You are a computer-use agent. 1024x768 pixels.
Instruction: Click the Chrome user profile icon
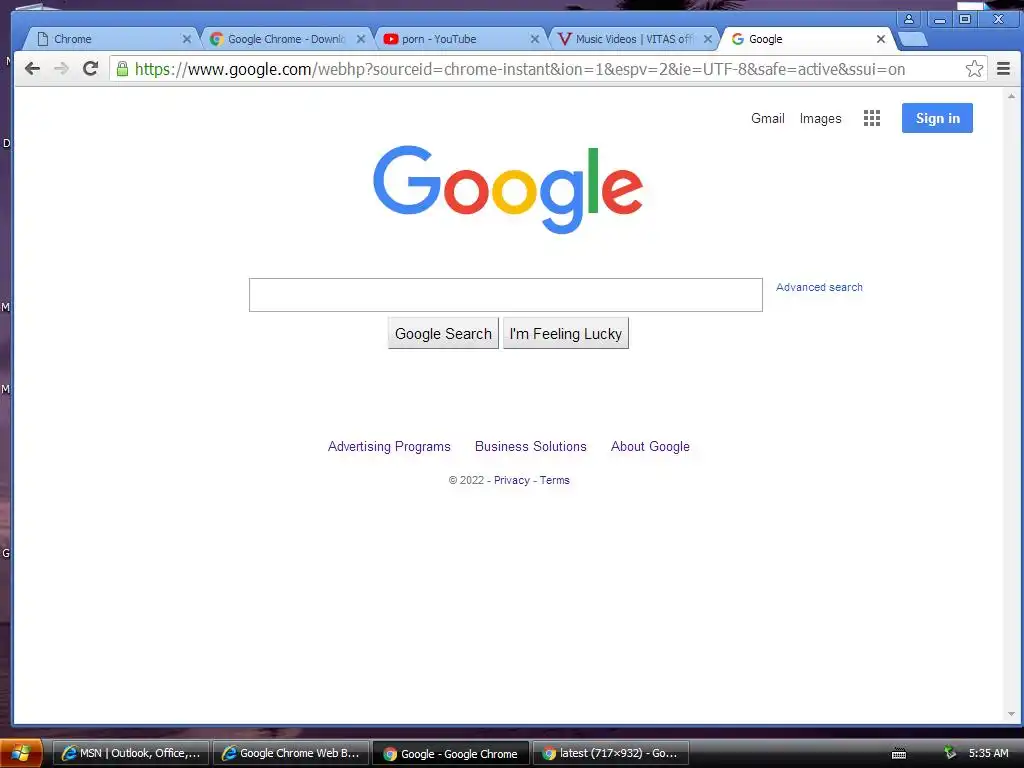(908, 19)
